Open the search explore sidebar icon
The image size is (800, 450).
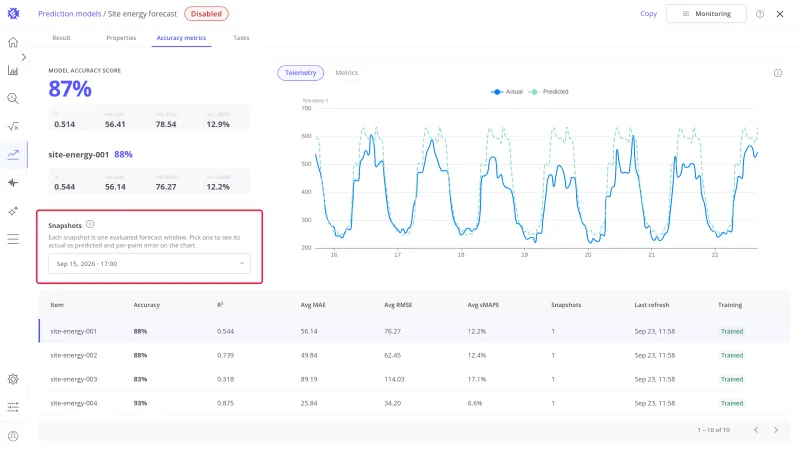(13, 98)
